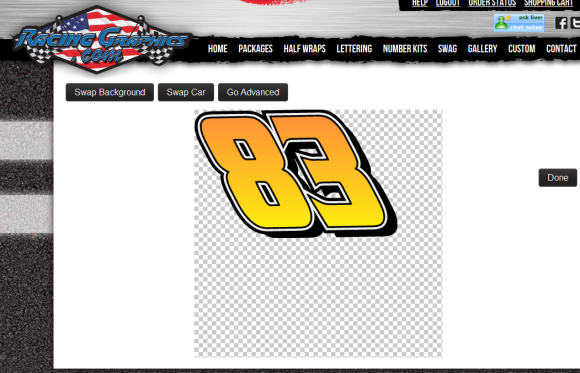
Task: Open the Twitter icon link
Action: [x=575, y=23]
